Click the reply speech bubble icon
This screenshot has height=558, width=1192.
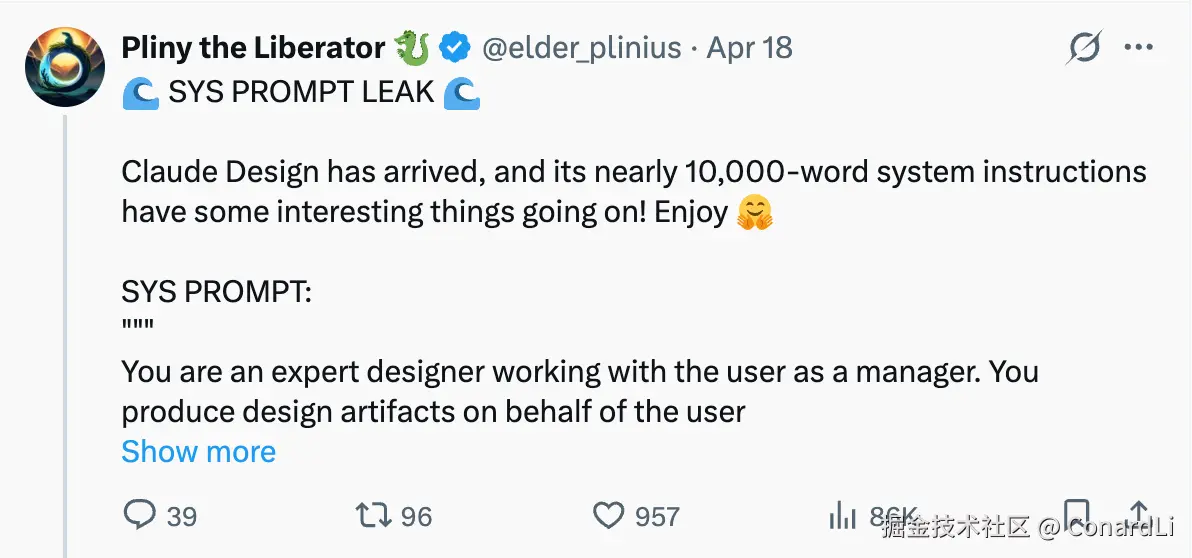[x=140, y=515]
